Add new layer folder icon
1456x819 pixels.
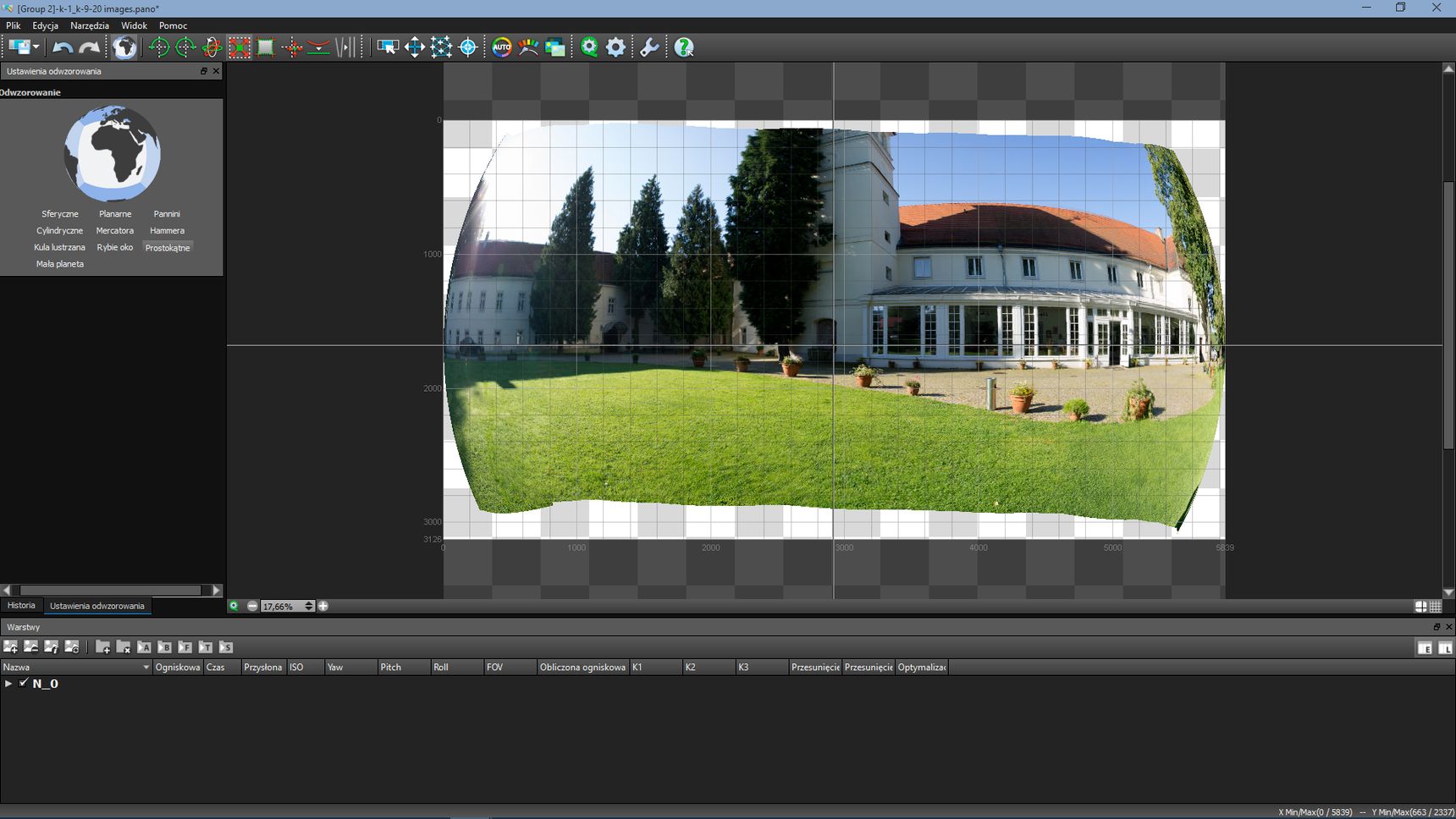tap(103, 647)
